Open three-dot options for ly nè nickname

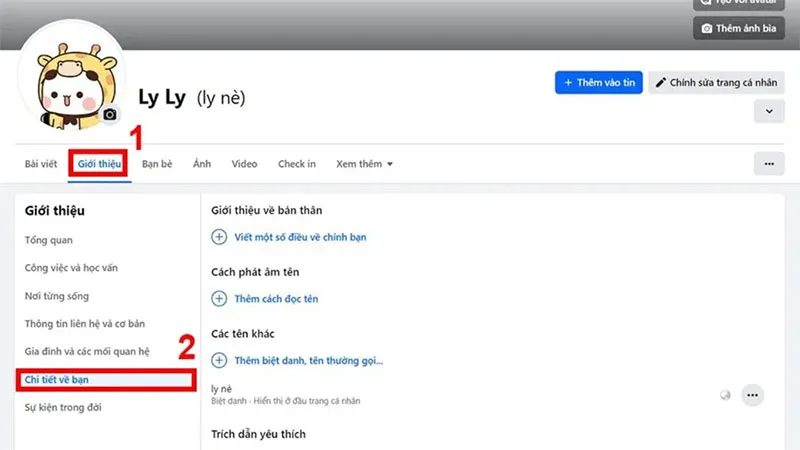tap(753, 395)
